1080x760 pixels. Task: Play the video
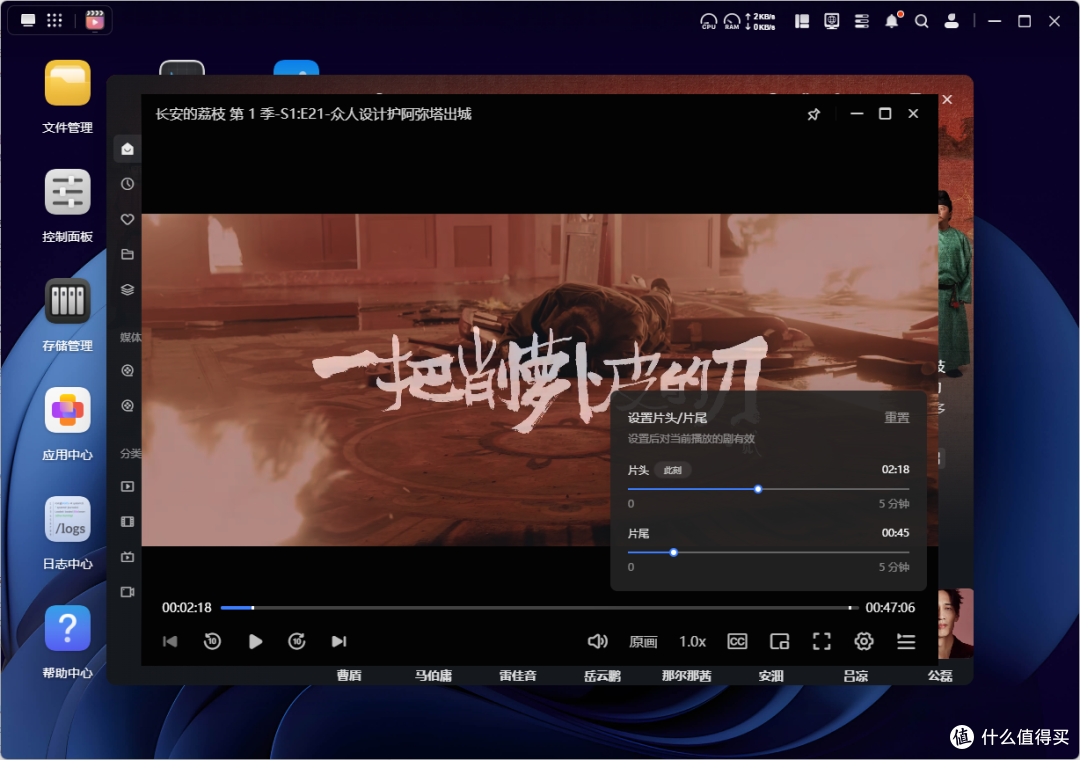tap(255, 641)
